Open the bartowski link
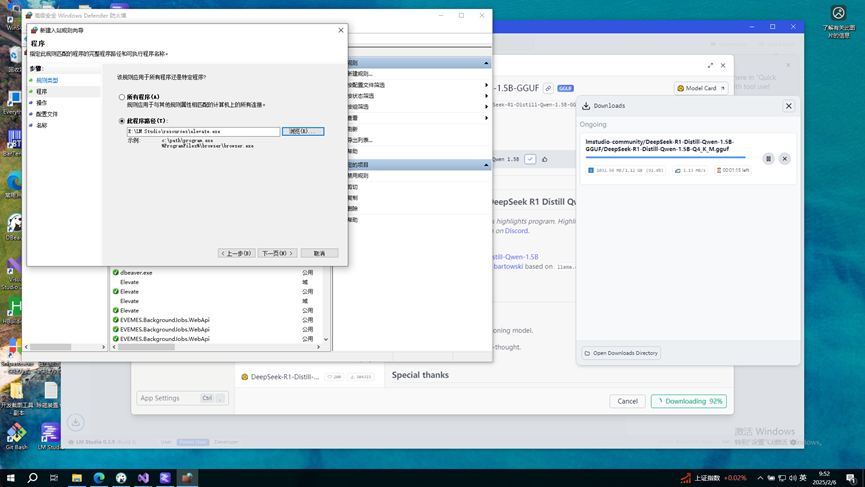This screenshot has width=865, height=487. (508, 266)
